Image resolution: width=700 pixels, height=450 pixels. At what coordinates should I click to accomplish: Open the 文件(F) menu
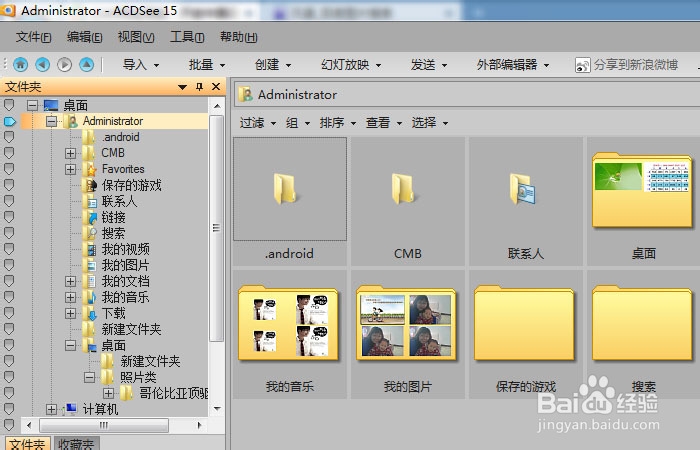[33, 37]
